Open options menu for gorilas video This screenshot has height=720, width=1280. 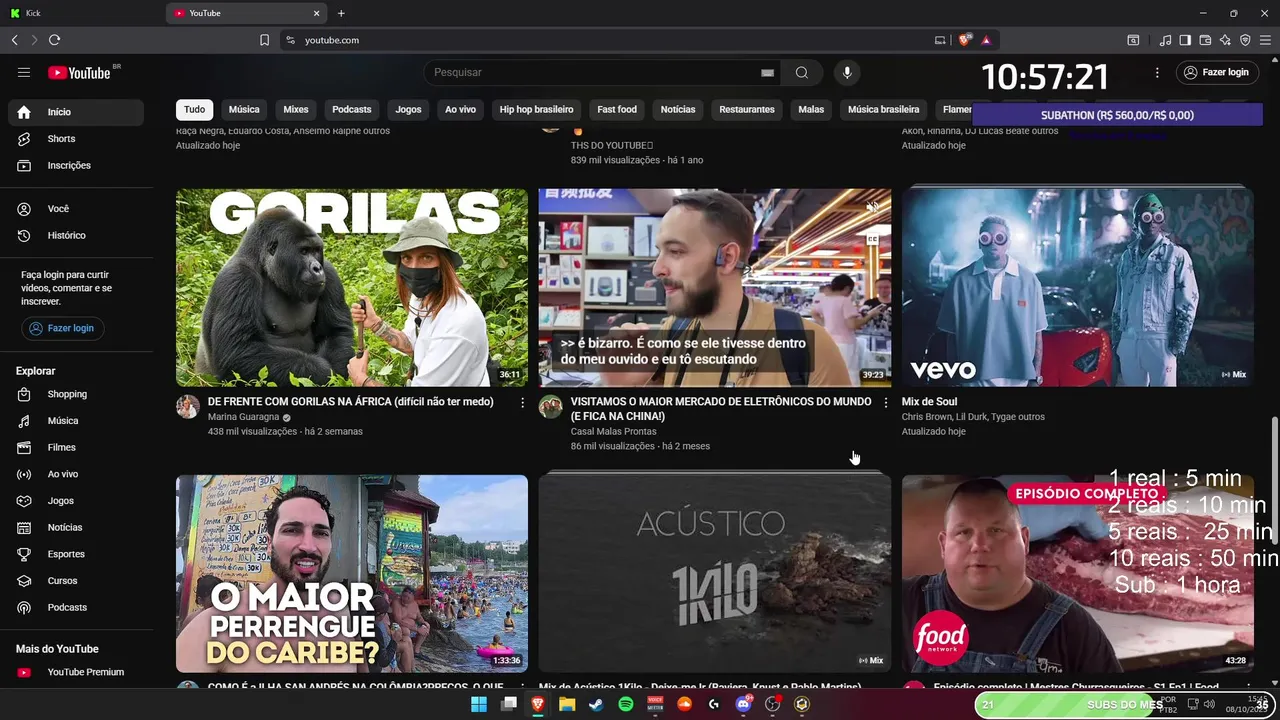pyautogui.click(x=522, y=402)
